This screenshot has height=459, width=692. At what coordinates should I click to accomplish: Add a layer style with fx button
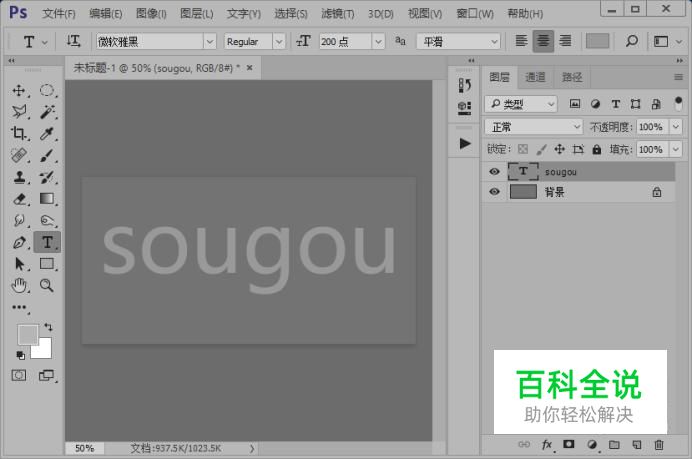547,444
